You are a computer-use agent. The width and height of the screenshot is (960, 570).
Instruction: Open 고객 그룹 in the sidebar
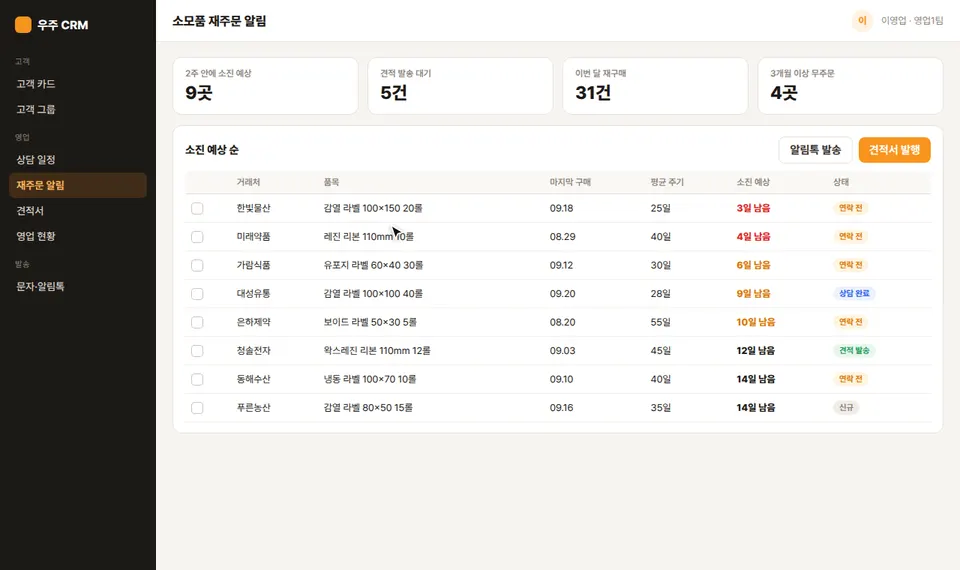pos(78,110)
